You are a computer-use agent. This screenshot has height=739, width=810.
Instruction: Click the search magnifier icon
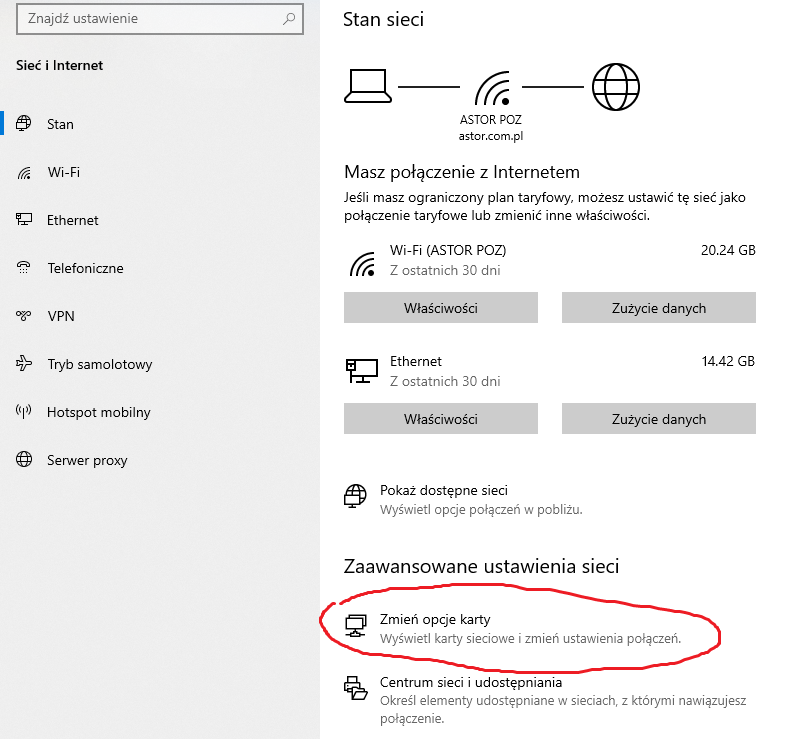pos(289,19)
